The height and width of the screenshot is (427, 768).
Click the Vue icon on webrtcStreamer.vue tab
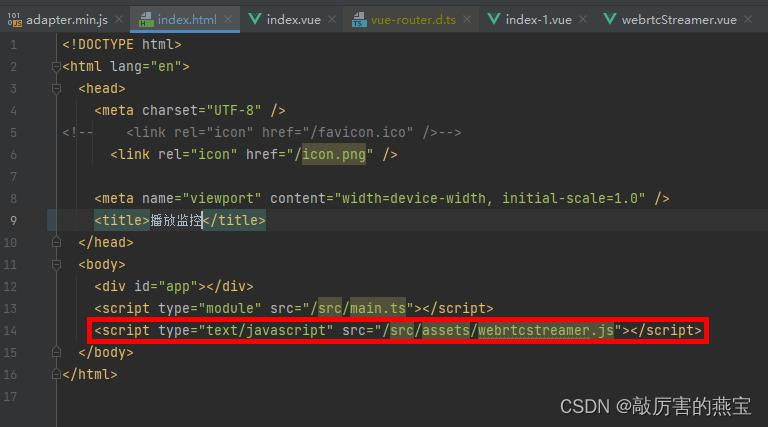coord(610,19)
